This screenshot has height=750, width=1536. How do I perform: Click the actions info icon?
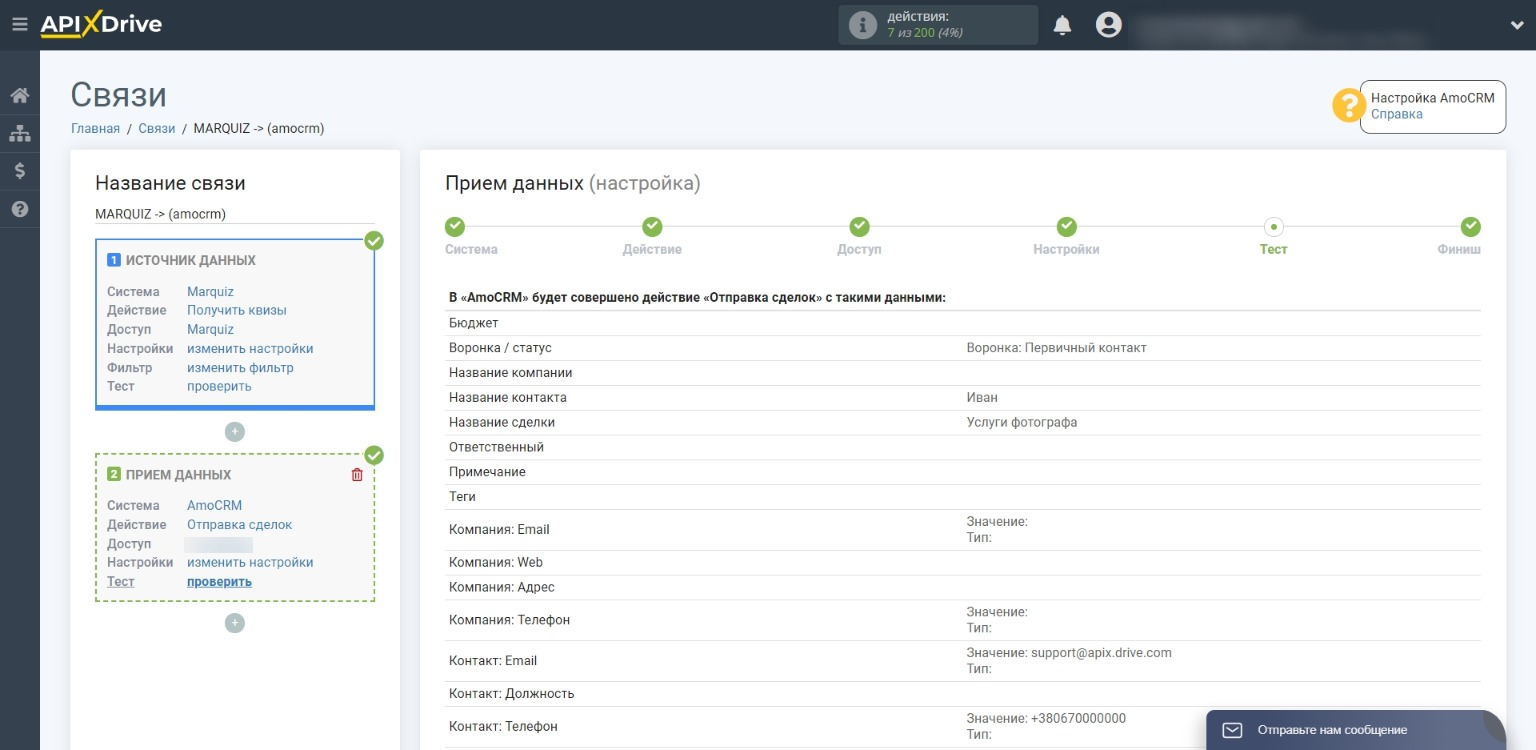coord(862,25)
